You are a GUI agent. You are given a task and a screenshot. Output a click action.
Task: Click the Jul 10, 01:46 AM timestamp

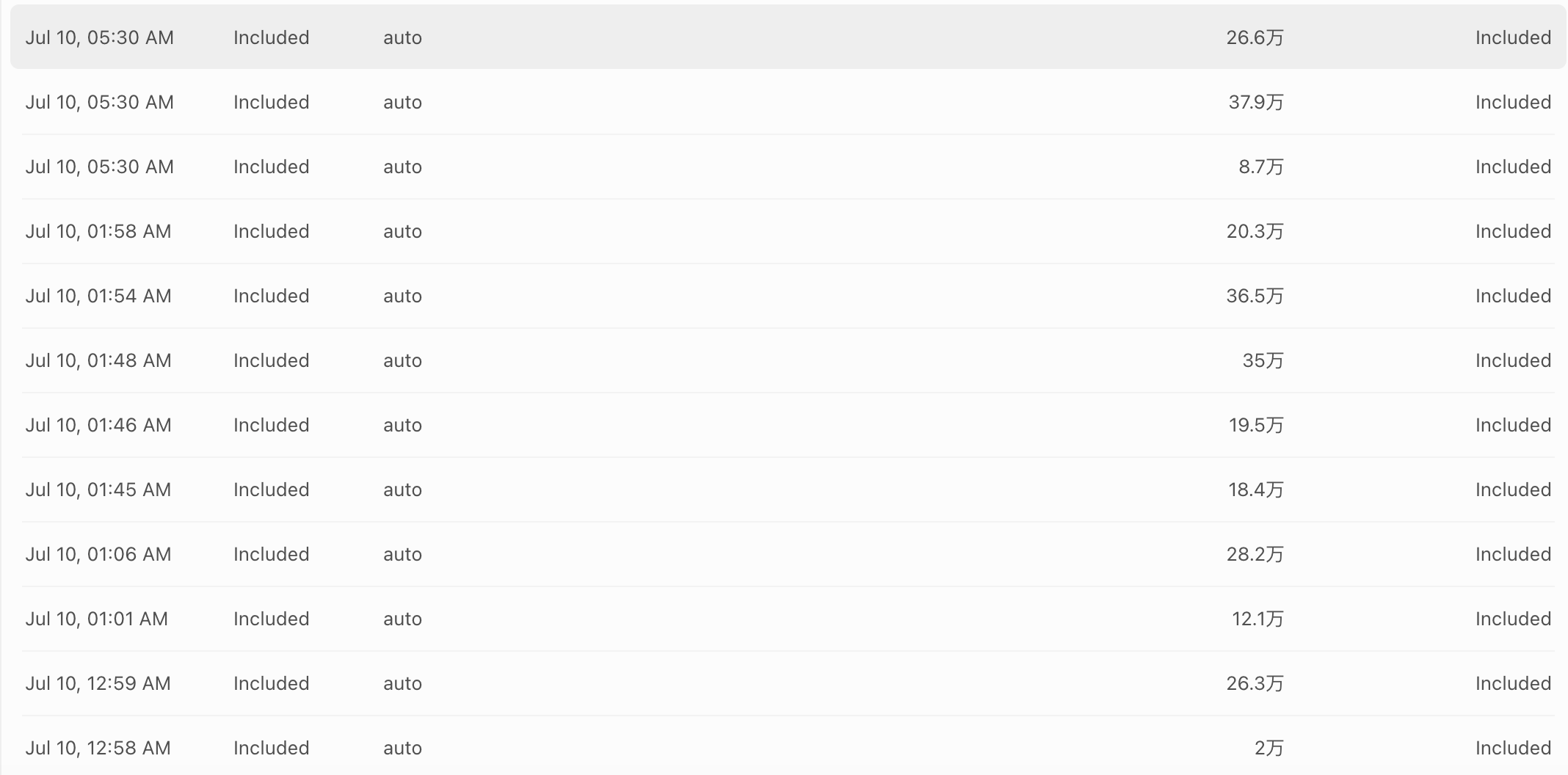coord(98,425)
